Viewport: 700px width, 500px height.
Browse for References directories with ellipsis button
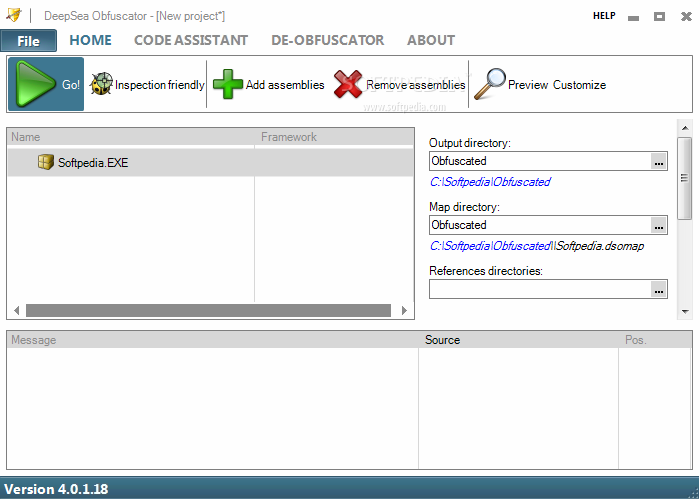659,289
